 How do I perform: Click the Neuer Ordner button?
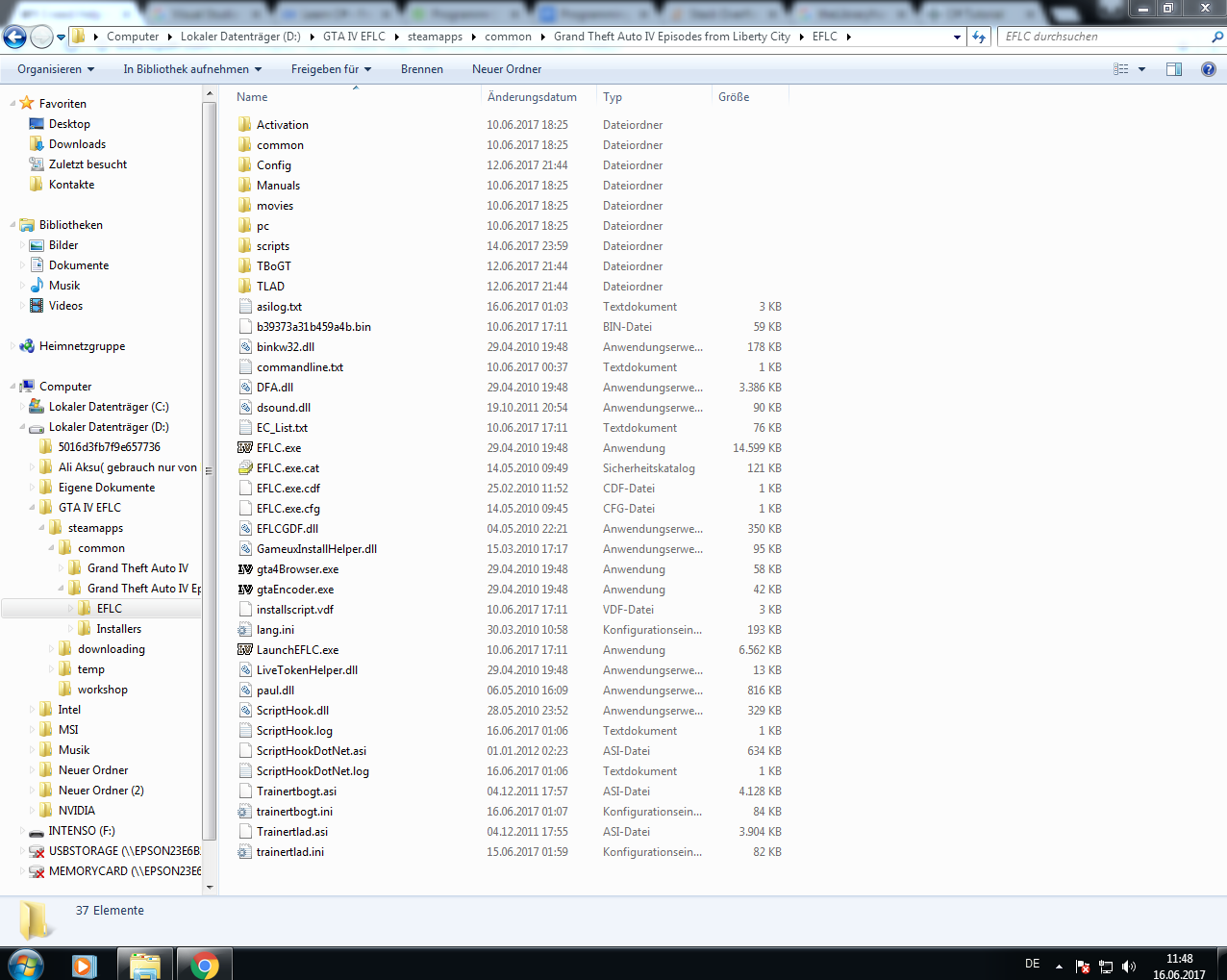coord(507,69)
